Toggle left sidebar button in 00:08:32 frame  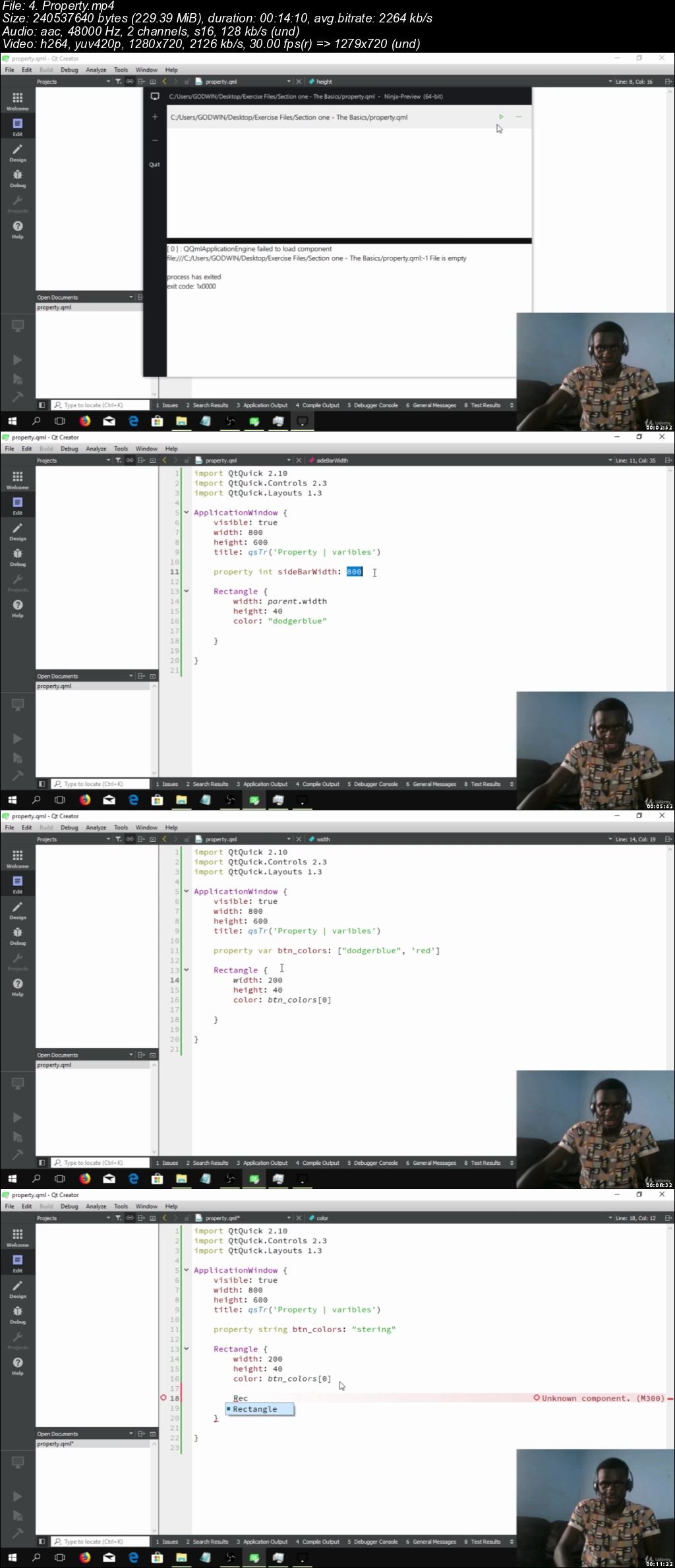[x=42, y=1163]
